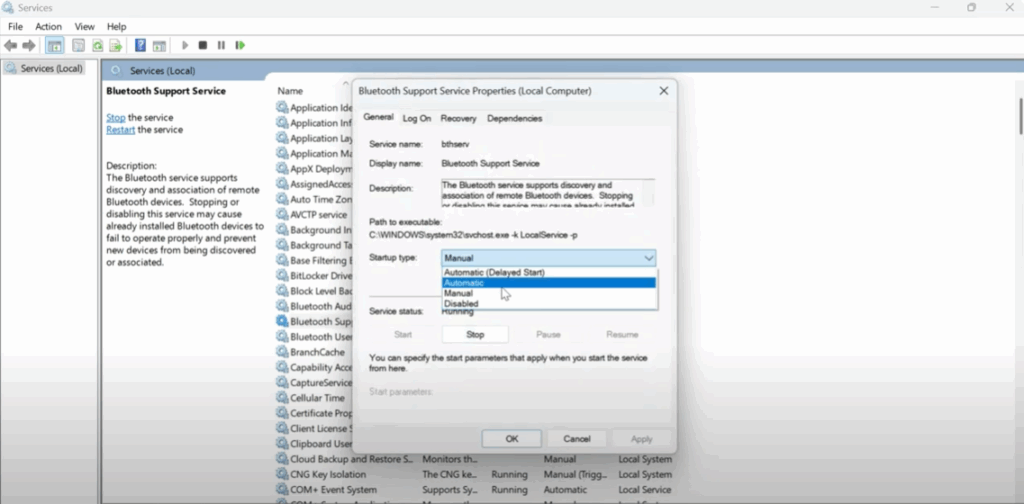Toggle the Show/Hide Action Pane toolbar icon

[x=159, y=45]
